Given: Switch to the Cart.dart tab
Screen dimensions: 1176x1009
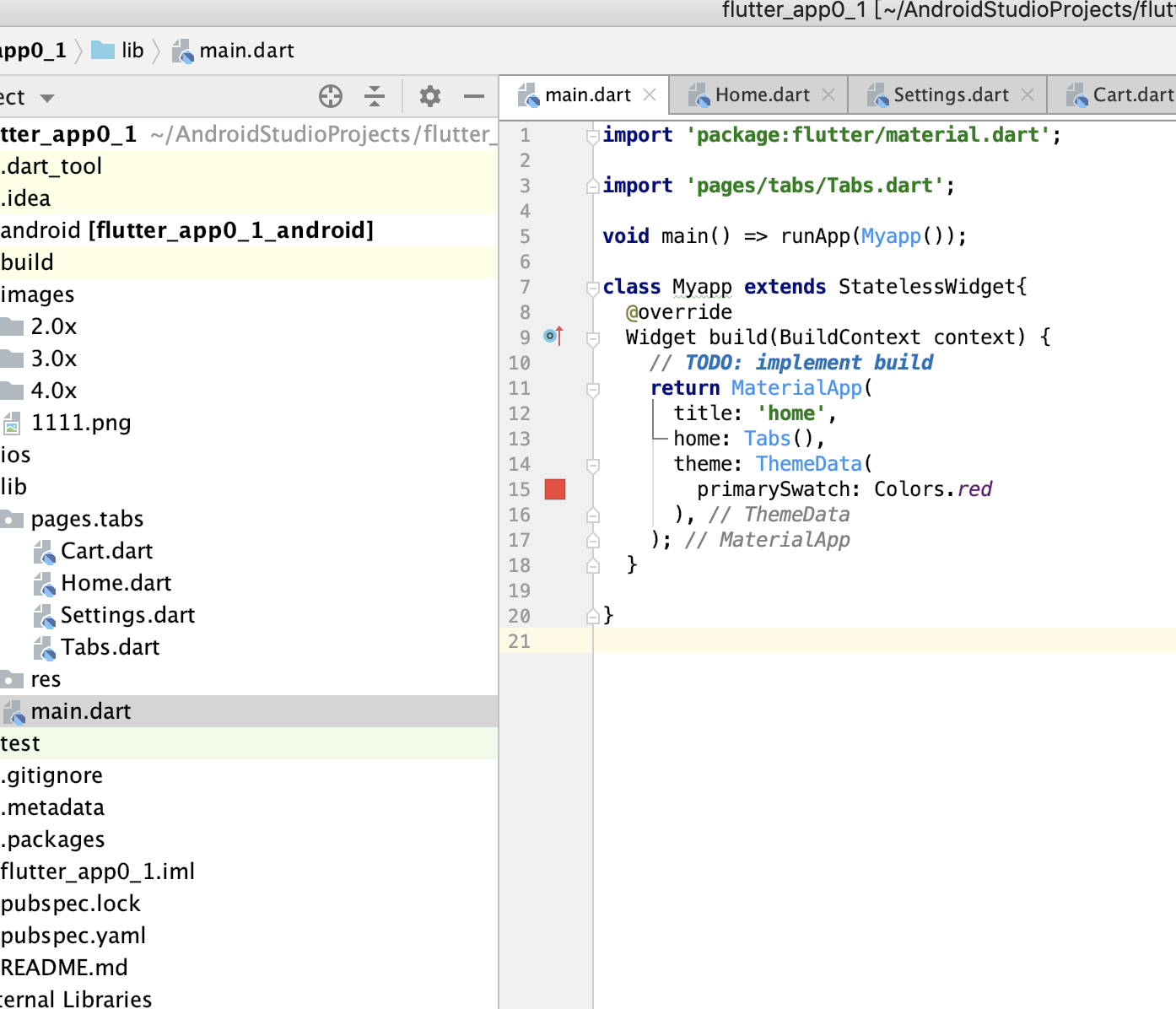Looking at the screenshot, I should [1130, 94].
